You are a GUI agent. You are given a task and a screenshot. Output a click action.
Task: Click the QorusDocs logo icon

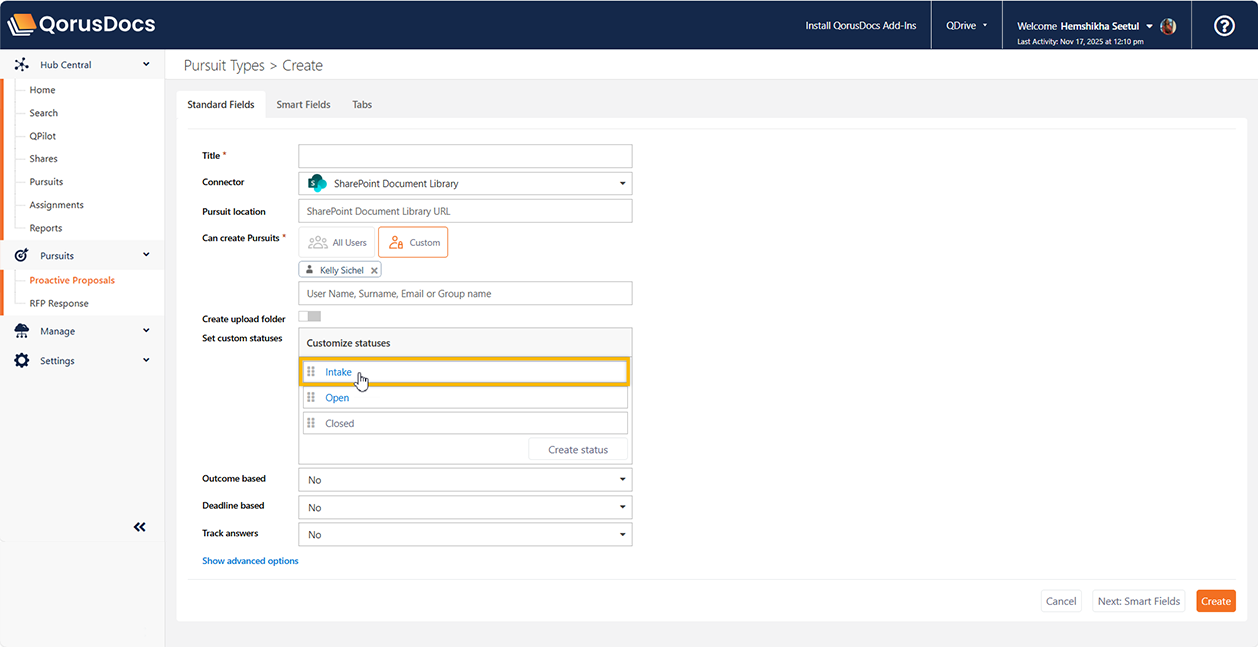[x=21, y=25]
